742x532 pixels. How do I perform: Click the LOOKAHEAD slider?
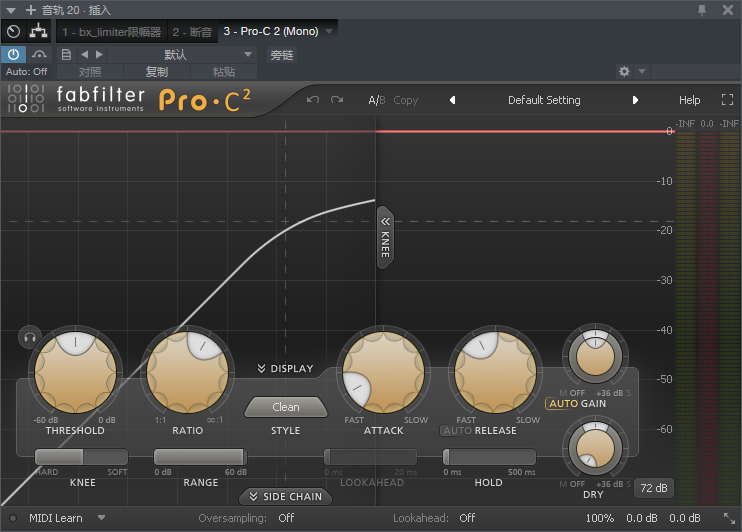tap(371, 457)
